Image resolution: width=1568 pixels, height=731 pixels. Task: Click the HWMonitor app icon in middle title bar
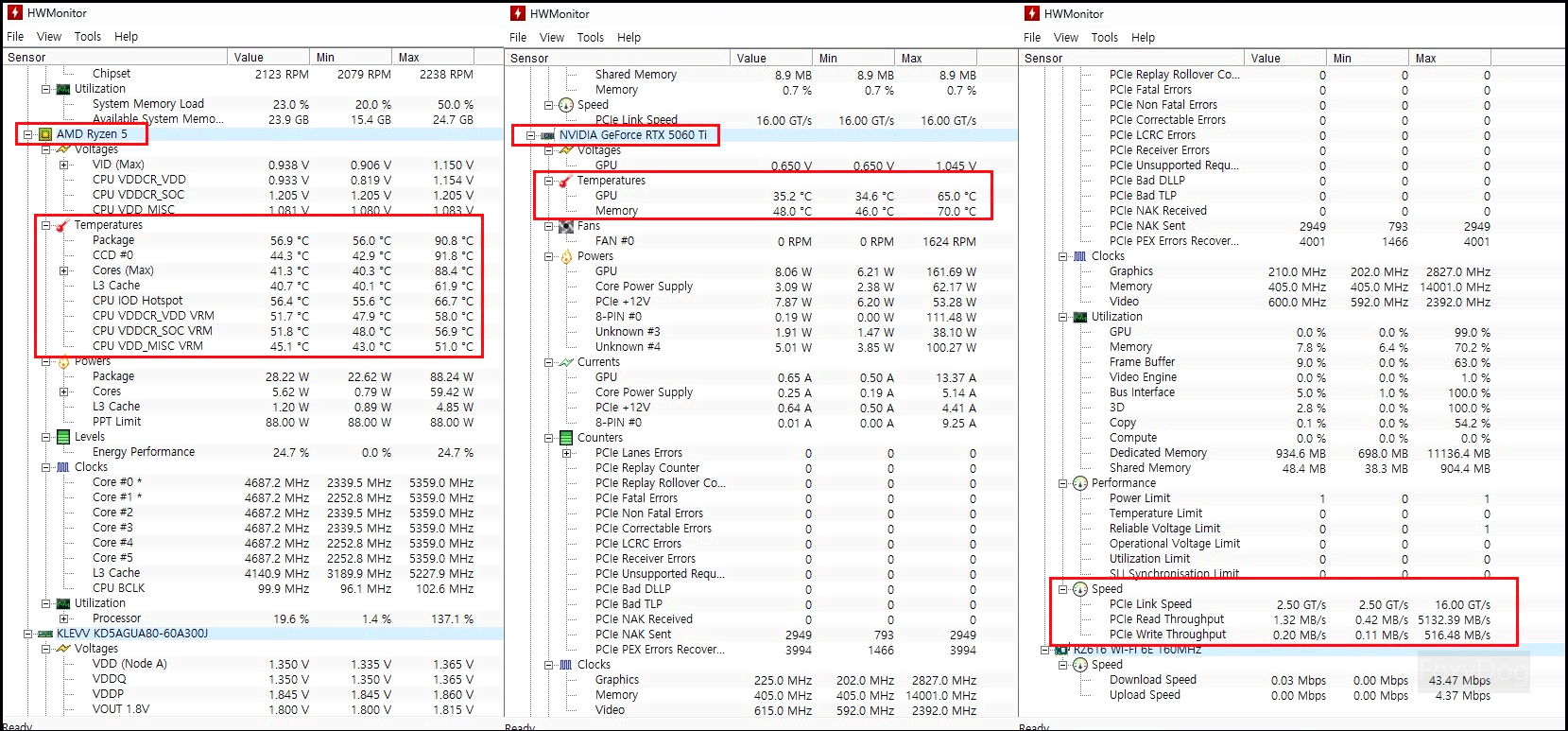point(518,14)
